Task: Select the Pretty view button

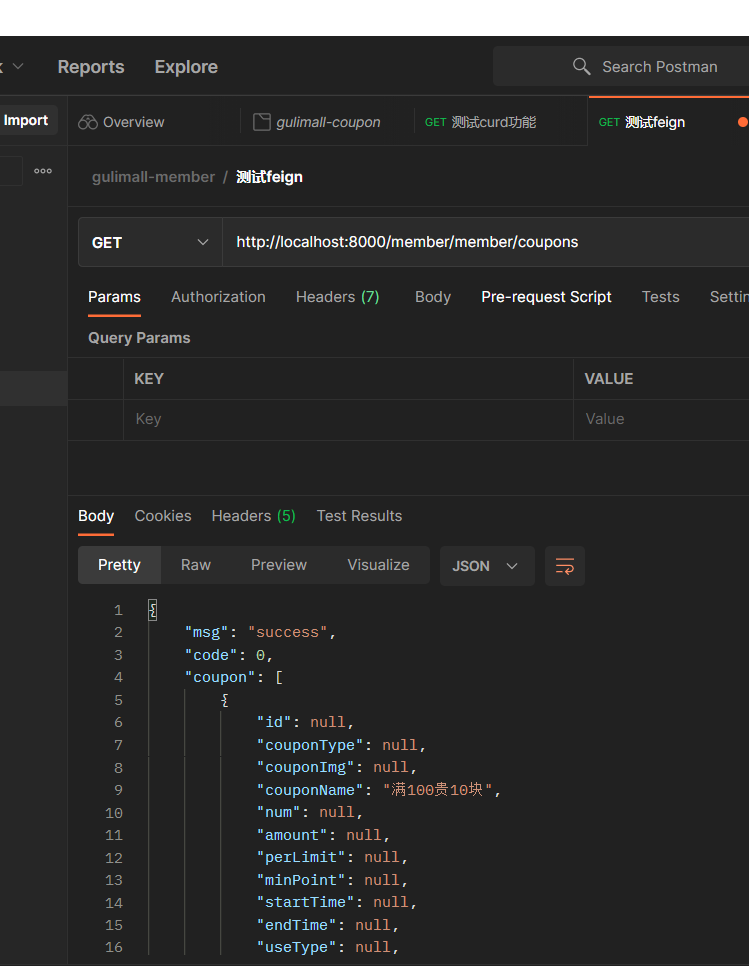Action: 119,565
